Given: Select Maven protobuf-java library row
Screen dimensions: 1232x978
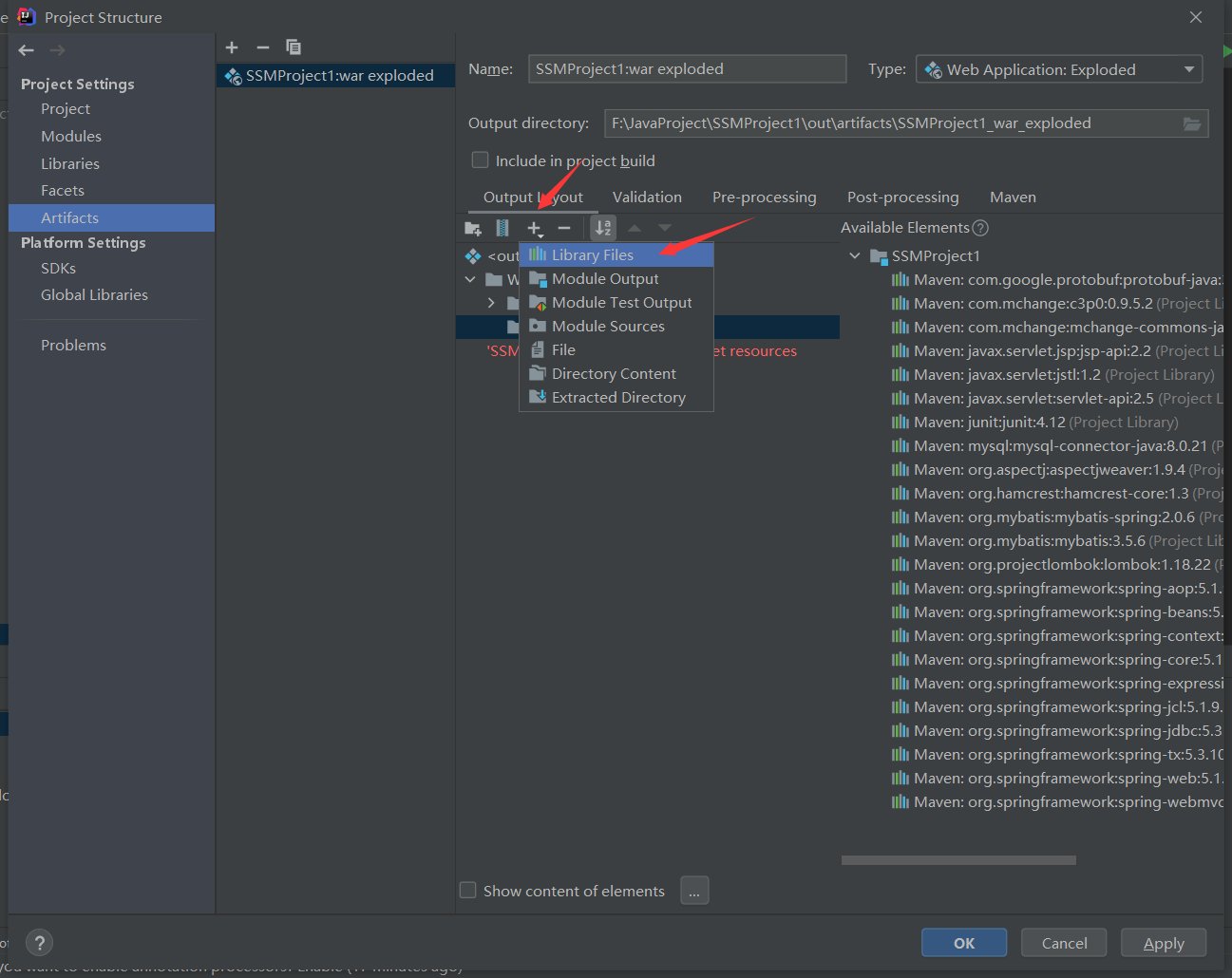Looking at the screenshot, I should pyautogui.click(x=1056, y=279).
